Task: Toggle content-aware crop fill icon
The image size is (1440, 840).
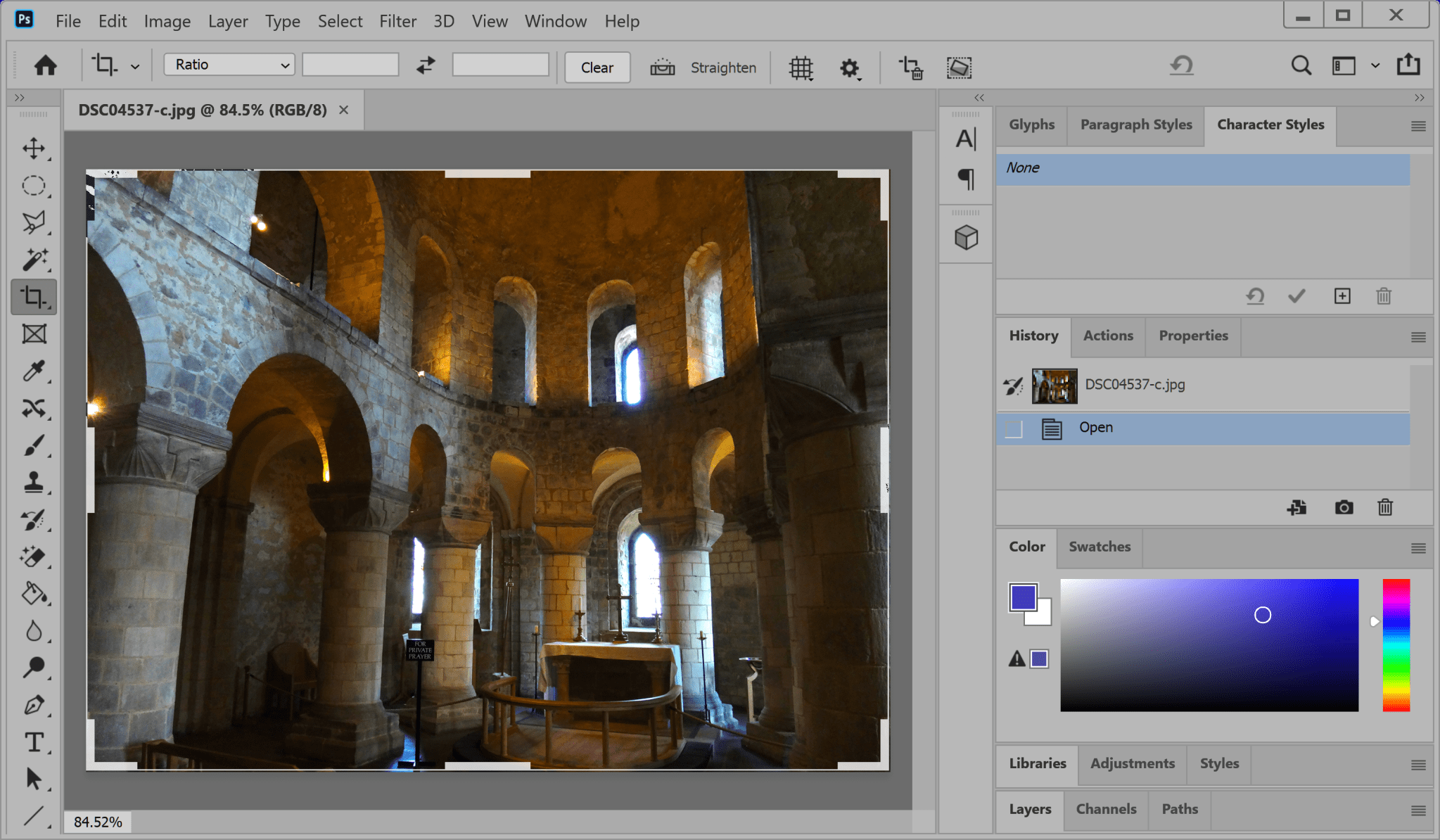Action: [x=959, y=68]
